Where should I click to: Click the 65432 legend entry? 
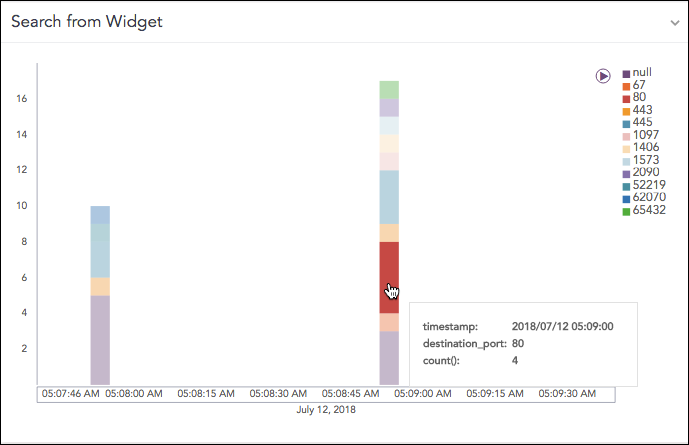(x=648, y=210)
